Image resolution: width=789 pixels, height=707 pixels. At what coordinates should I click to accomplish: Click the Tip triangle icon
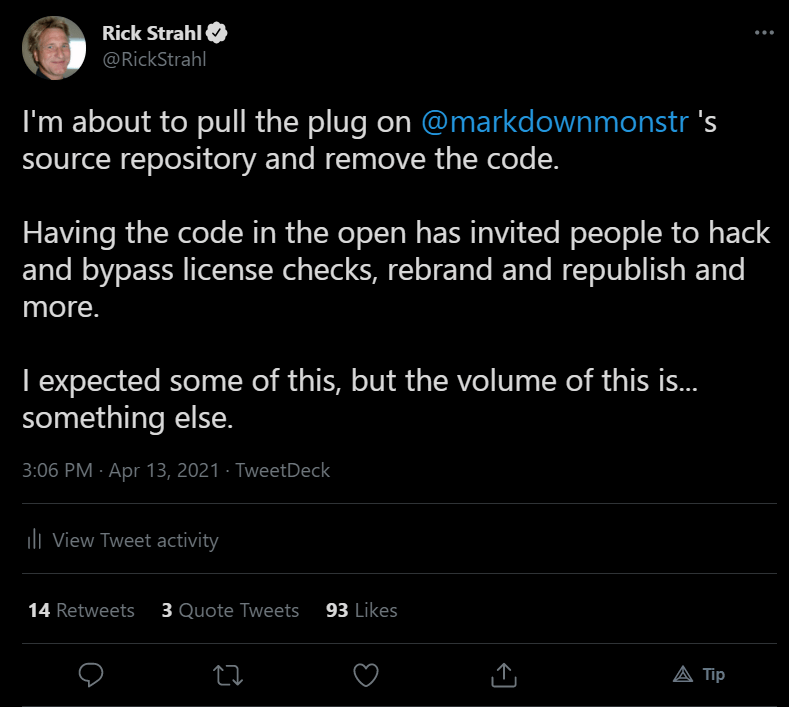683,674
